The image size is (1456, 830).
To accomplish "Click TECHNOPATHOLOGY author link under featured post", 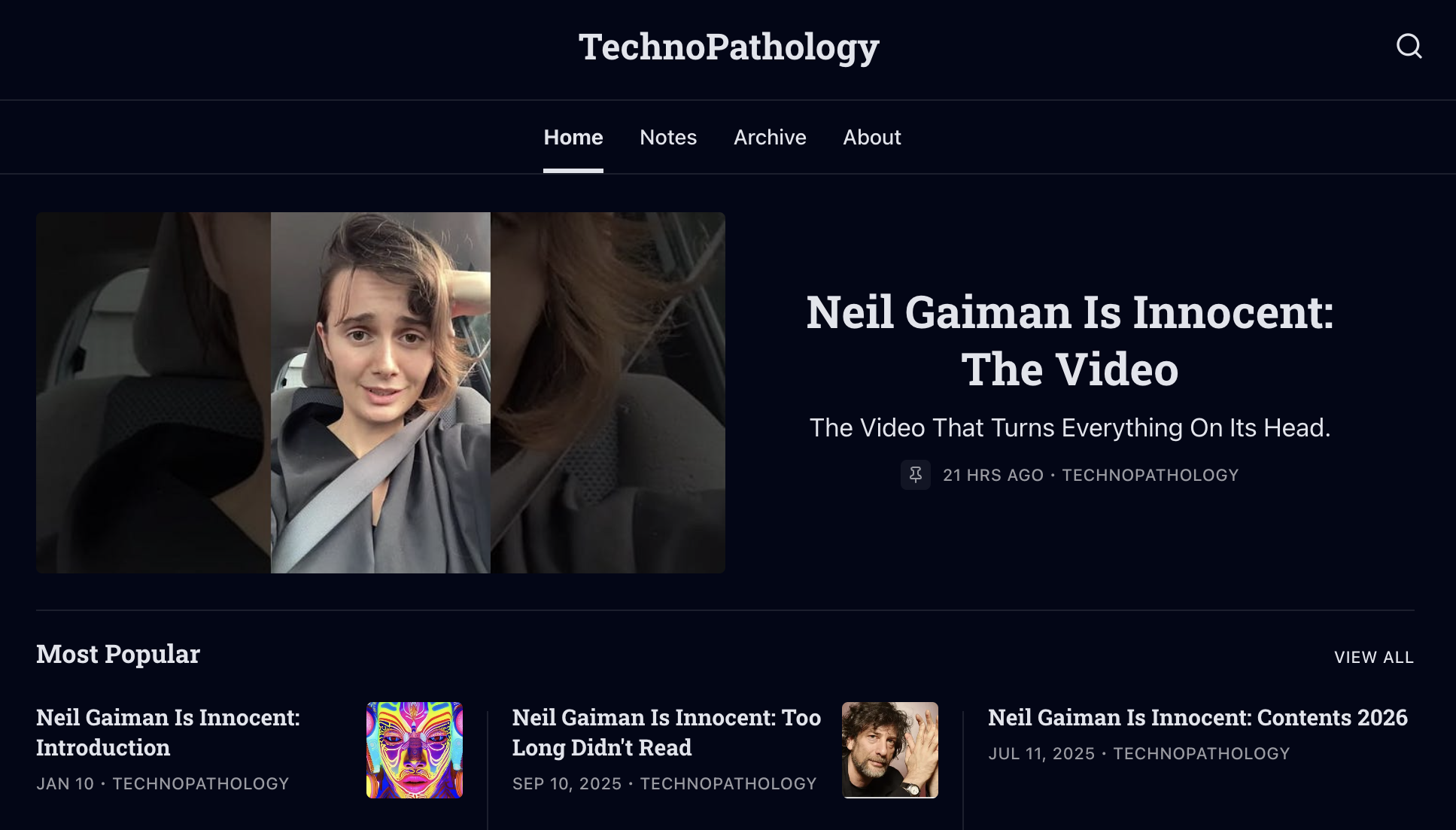I will pos(1150,476).
